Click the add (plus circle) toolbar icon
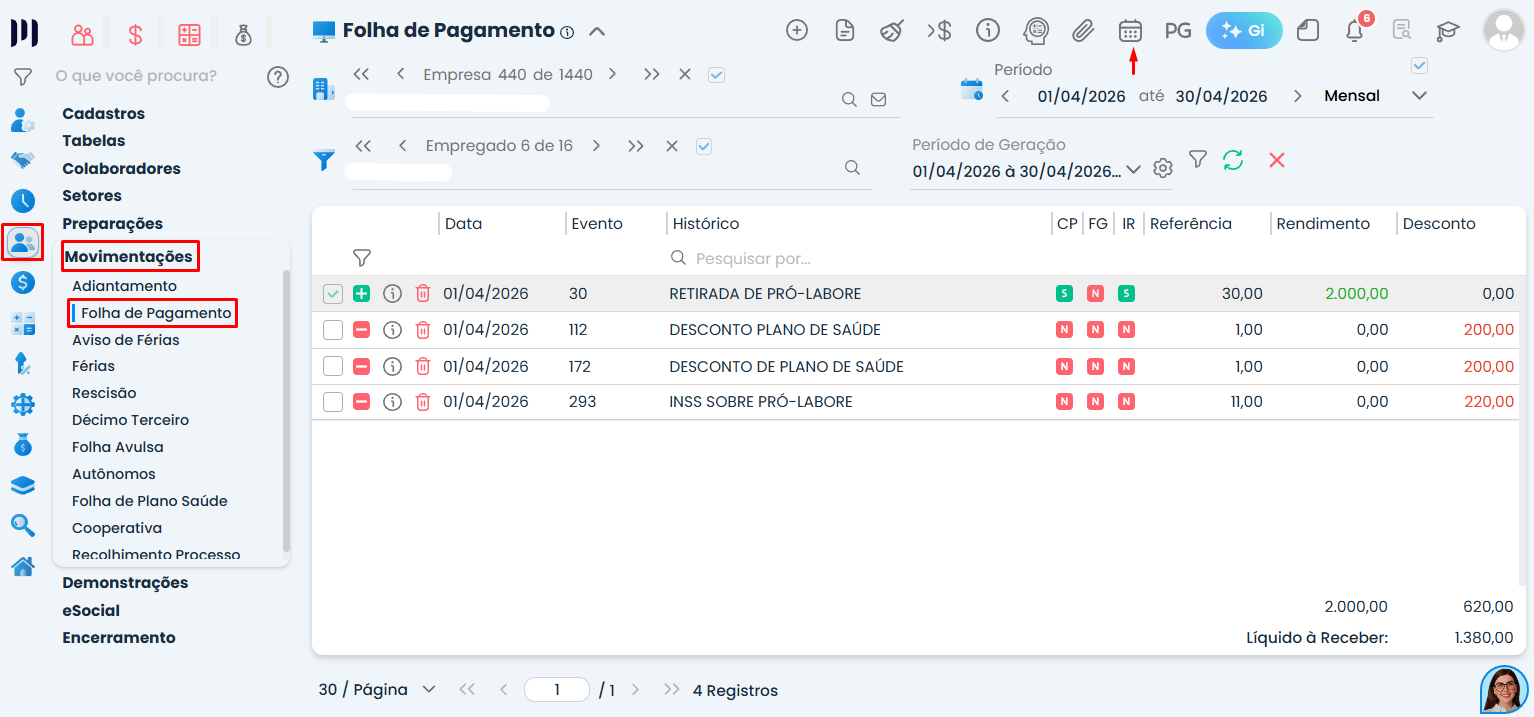Image resolution: width=1534 pixels, height=717 pixels. [797, 30]
